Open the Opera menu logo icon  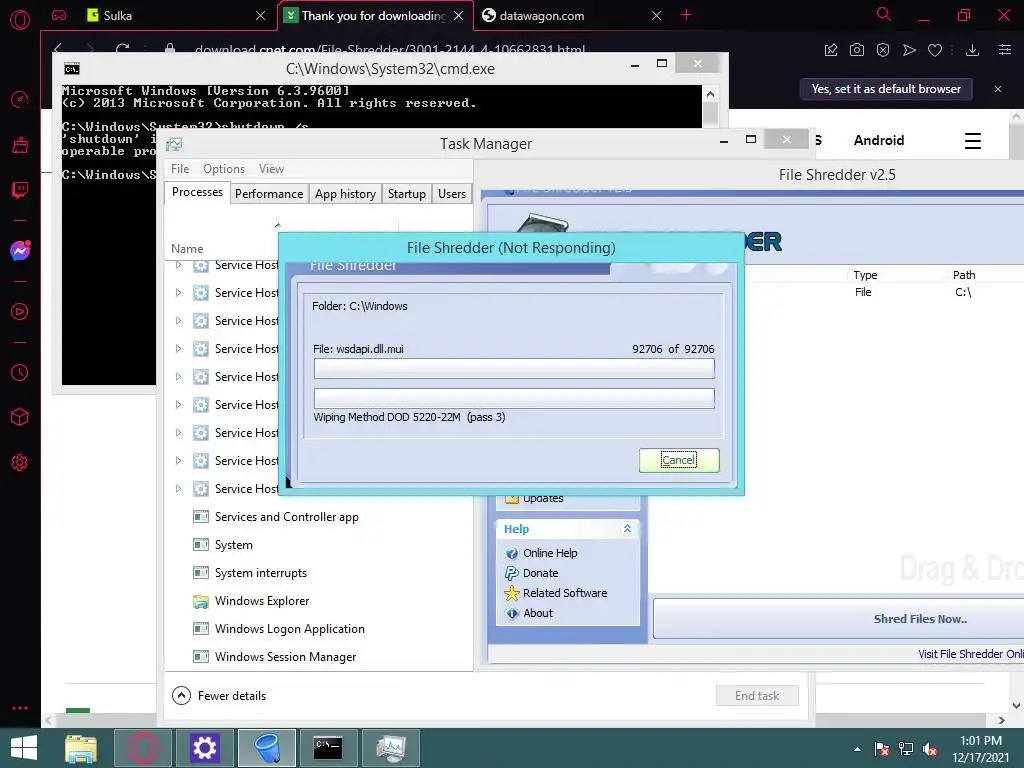[20, 20]
